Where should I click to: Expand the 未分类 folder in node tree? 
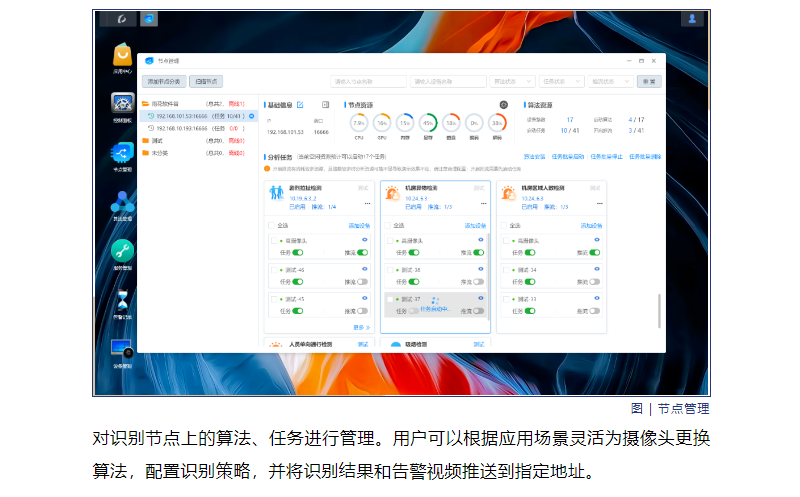(146, 153)
